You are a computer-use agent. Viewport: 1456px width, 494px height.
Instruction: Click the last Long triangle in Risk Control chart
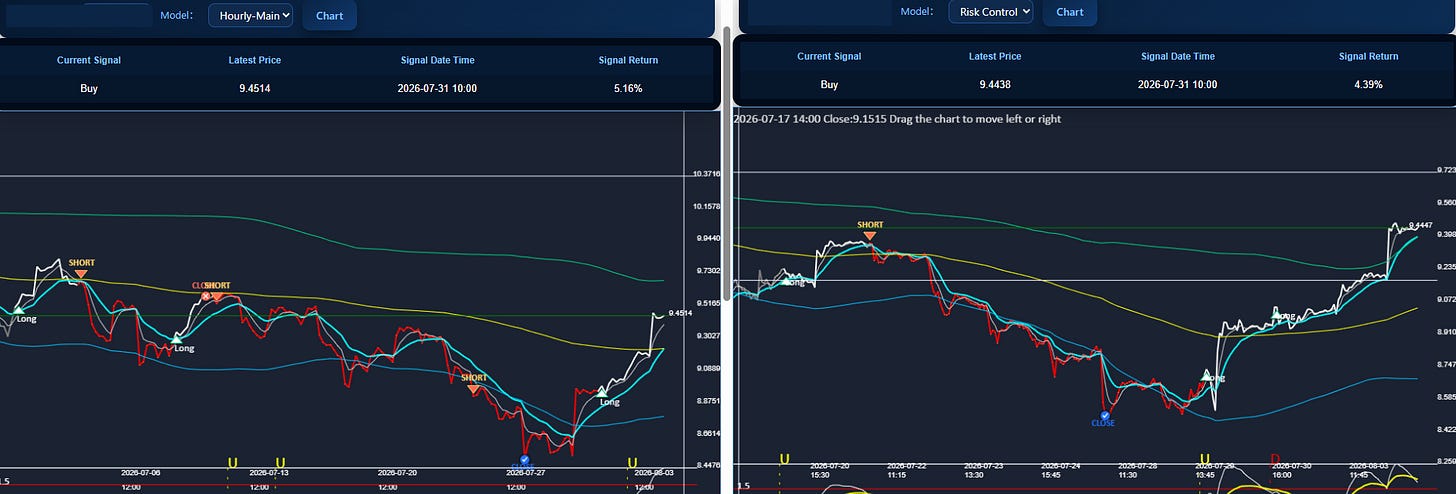click(x=1277, y=314)
